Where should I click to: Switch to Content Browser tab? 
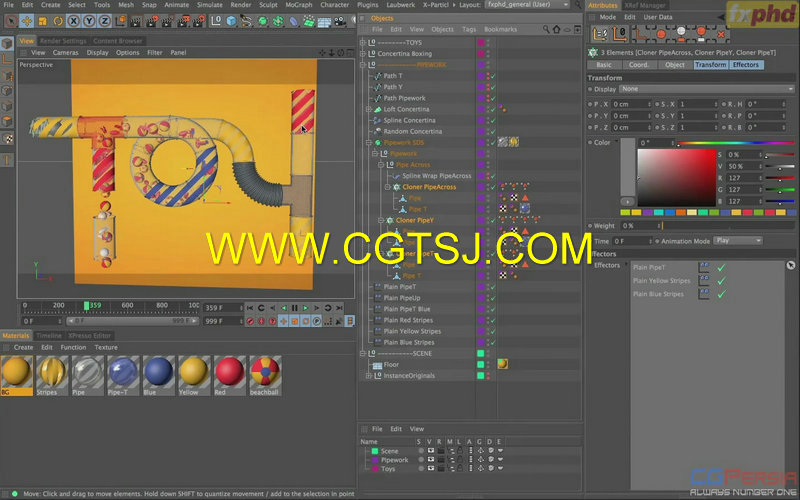point(118,41)
